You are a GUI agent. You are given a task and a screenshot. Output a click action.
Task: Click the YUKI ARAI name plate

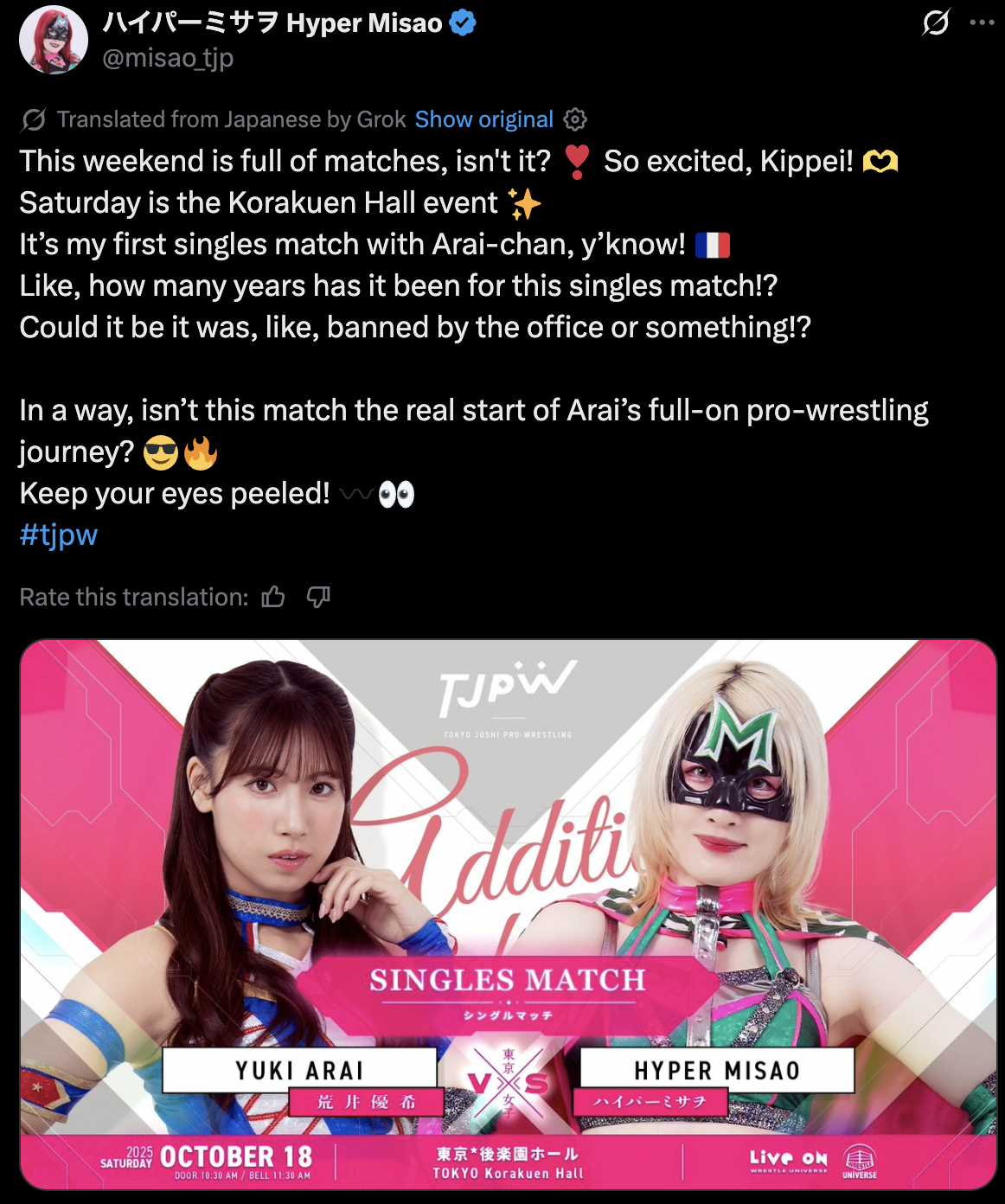(299, 1071)
